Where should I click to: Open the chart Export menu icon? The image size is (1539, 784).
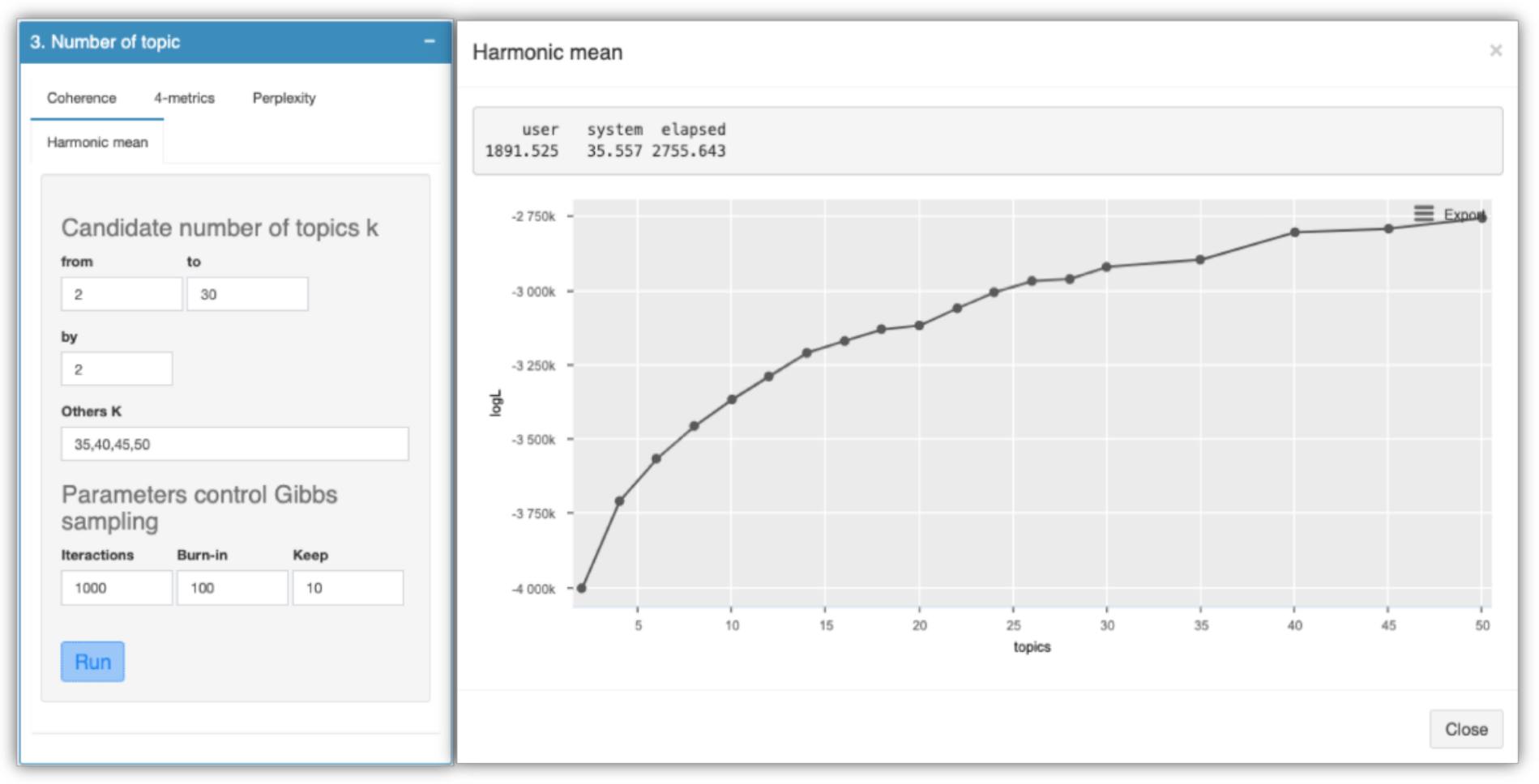1424,214
